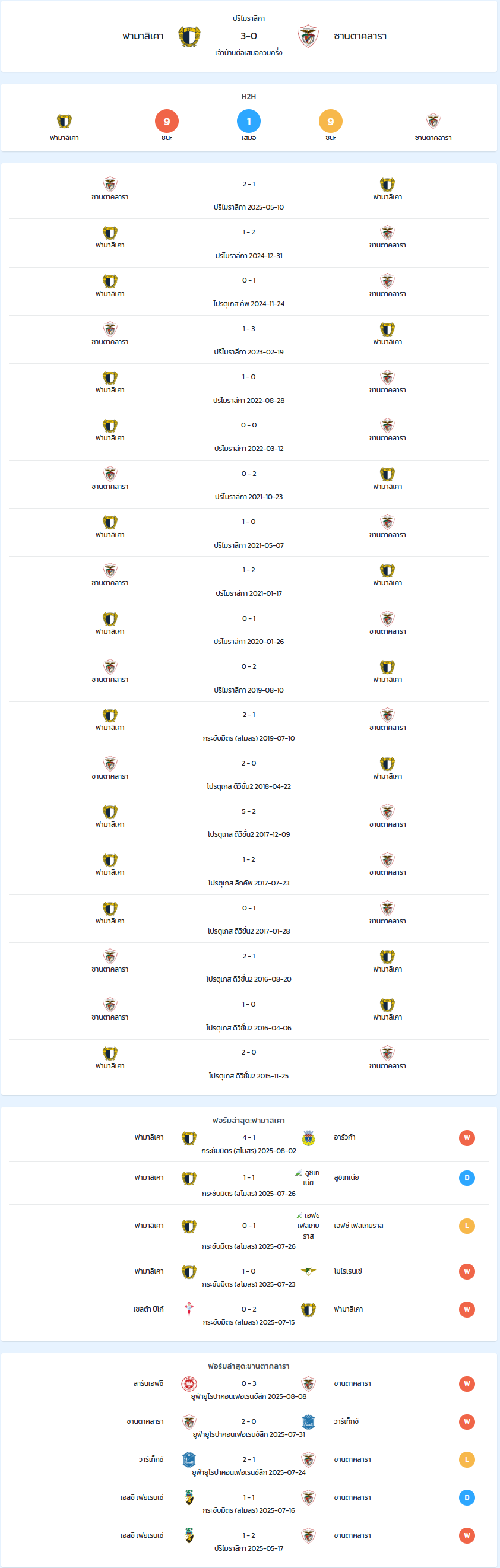Click the Celta Vigo team crest
This screenshot has width=500, height=1568.
point(189,1309)
